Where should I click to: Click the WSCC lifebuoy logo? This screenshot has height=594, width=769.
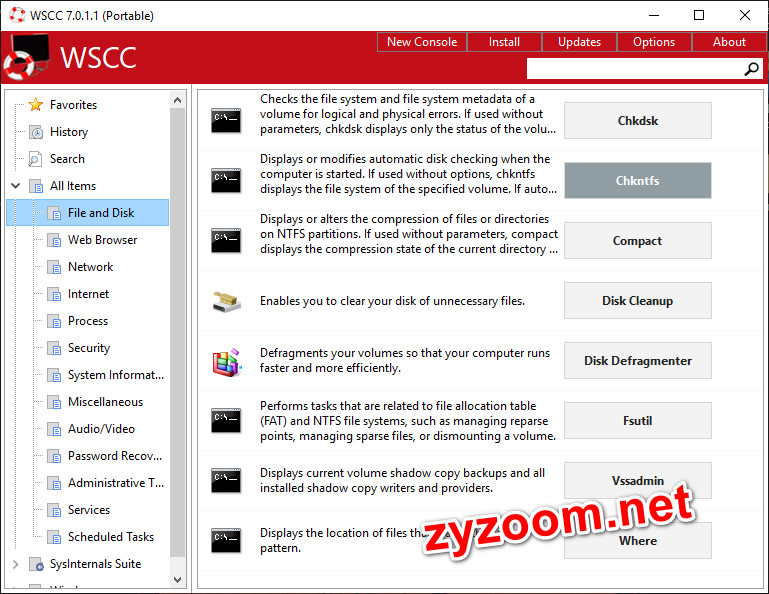point(26,57)
